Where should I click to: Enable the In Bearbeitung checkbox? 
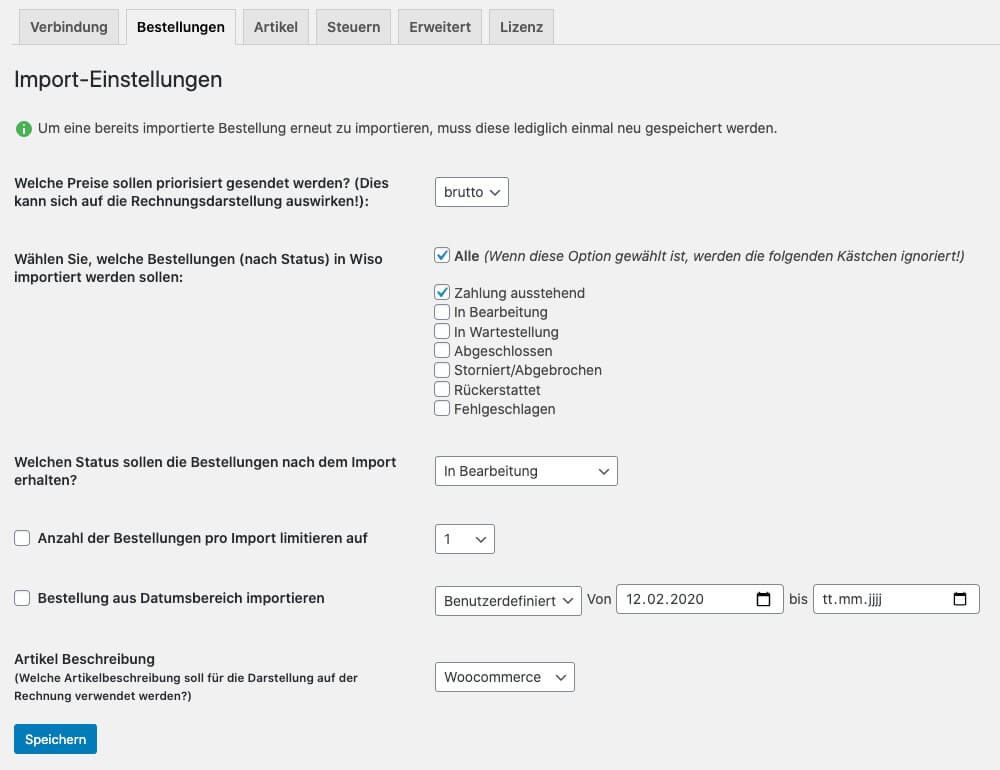tap(442, 312)
